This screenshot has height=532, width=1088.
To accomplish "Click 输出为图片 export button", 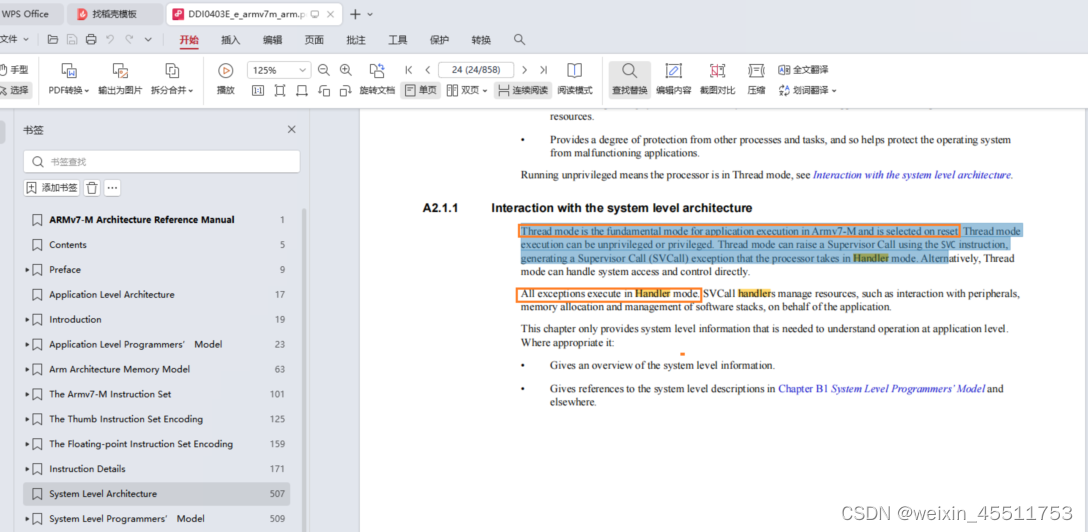I will [120, 80].
